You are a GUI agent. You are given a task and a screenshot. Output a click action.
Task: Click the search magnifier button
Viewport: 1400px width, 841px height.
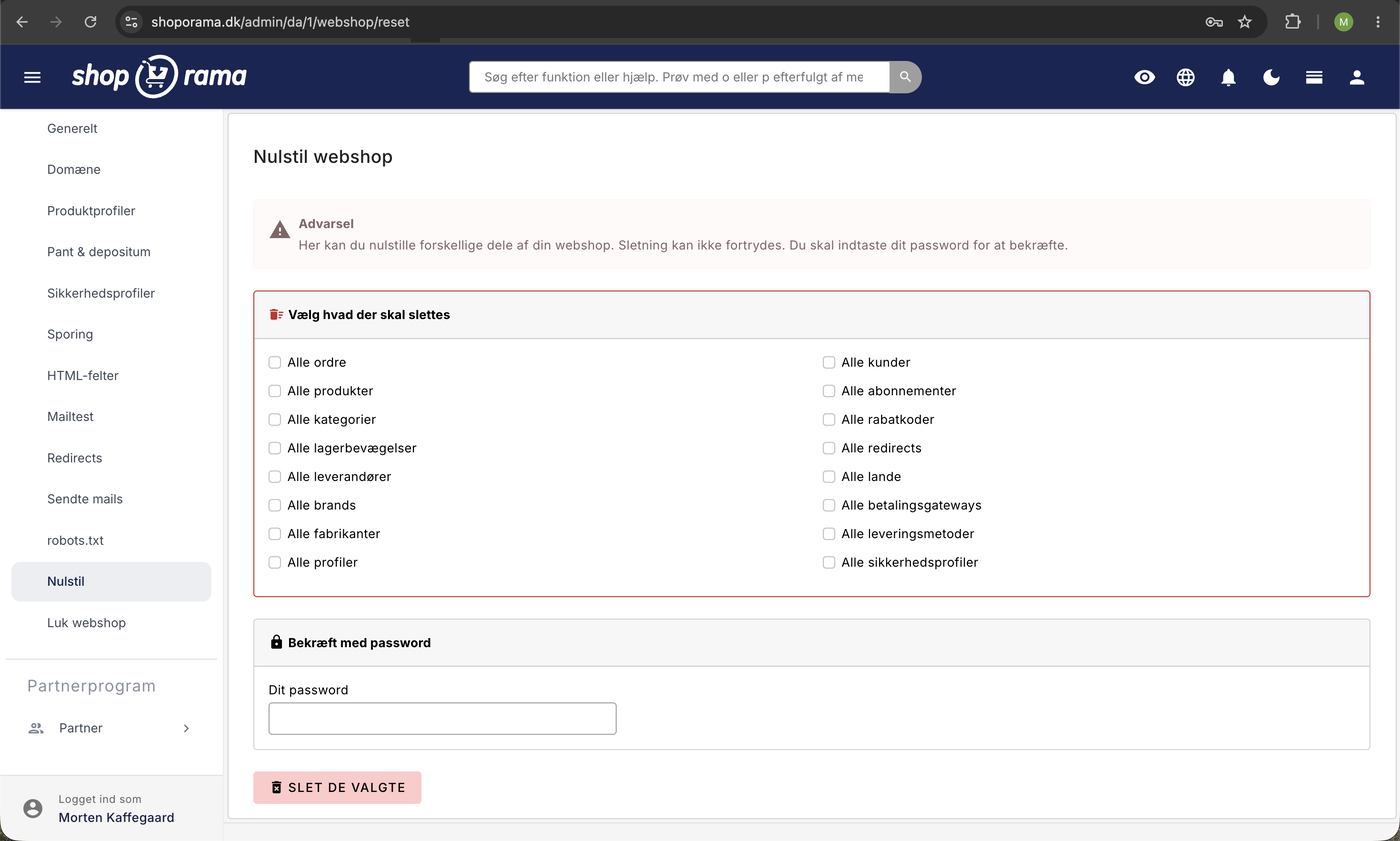(905, 77)
